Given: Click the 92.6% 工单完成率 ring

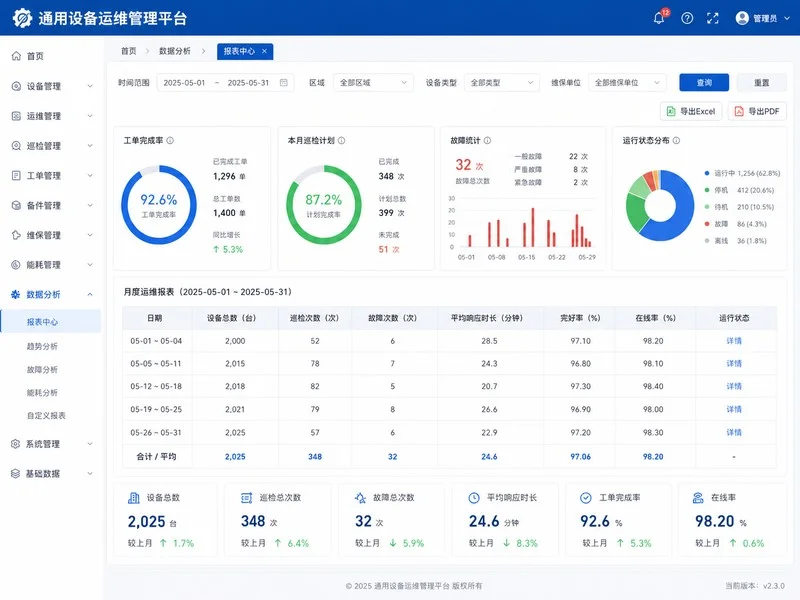Looking at the screenshot, I should 159,205.
